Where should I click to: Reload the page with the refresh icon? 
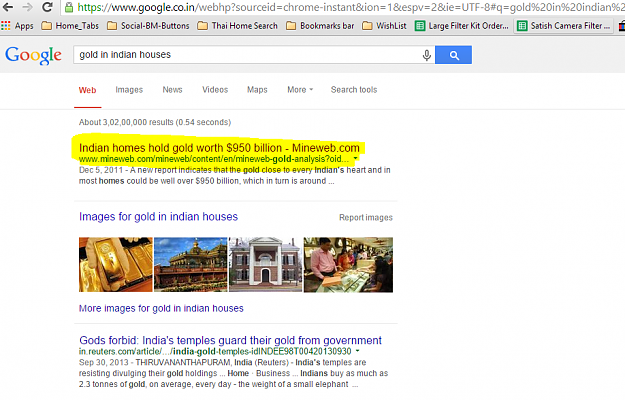47,7
